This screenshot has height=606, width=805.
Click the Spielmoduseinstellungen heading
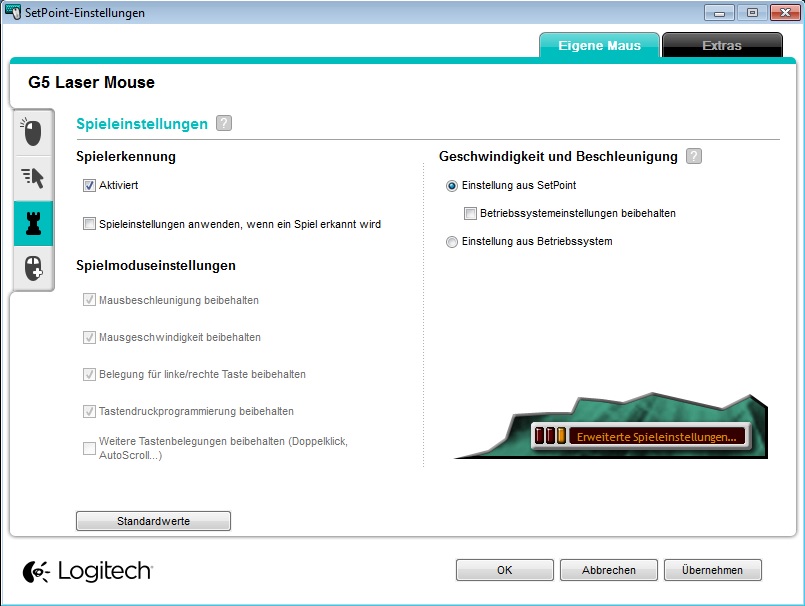pos(156,266)
